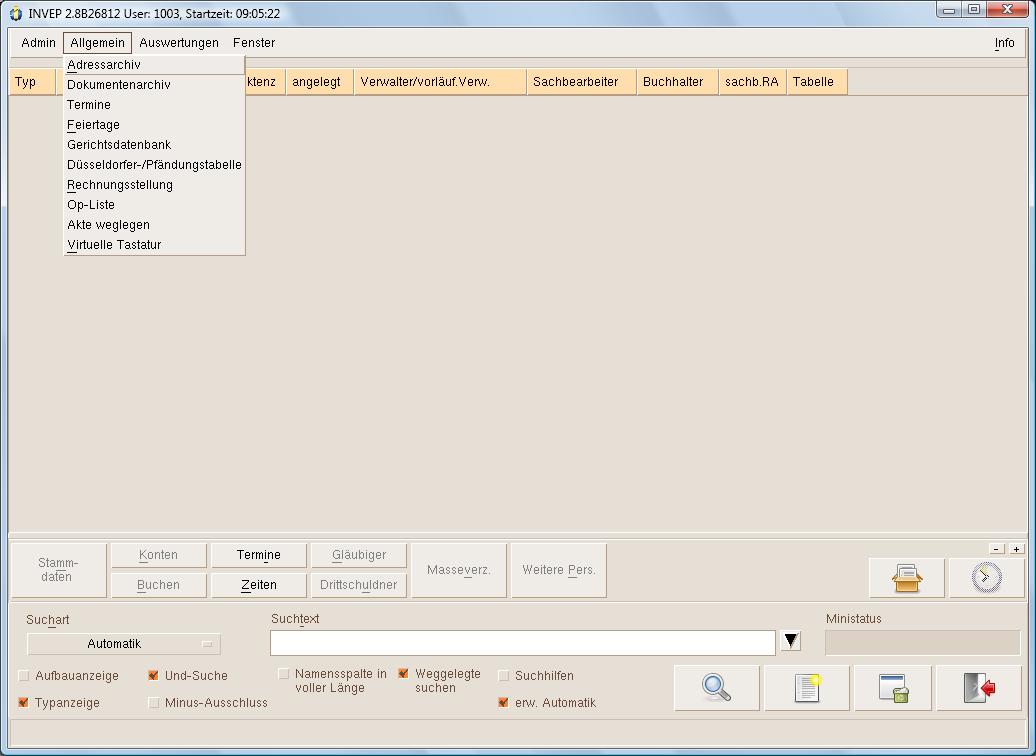This screenshot has width=1036, height=756.
Task: Click the Buchhalter column header
Action: click(677, 82)
